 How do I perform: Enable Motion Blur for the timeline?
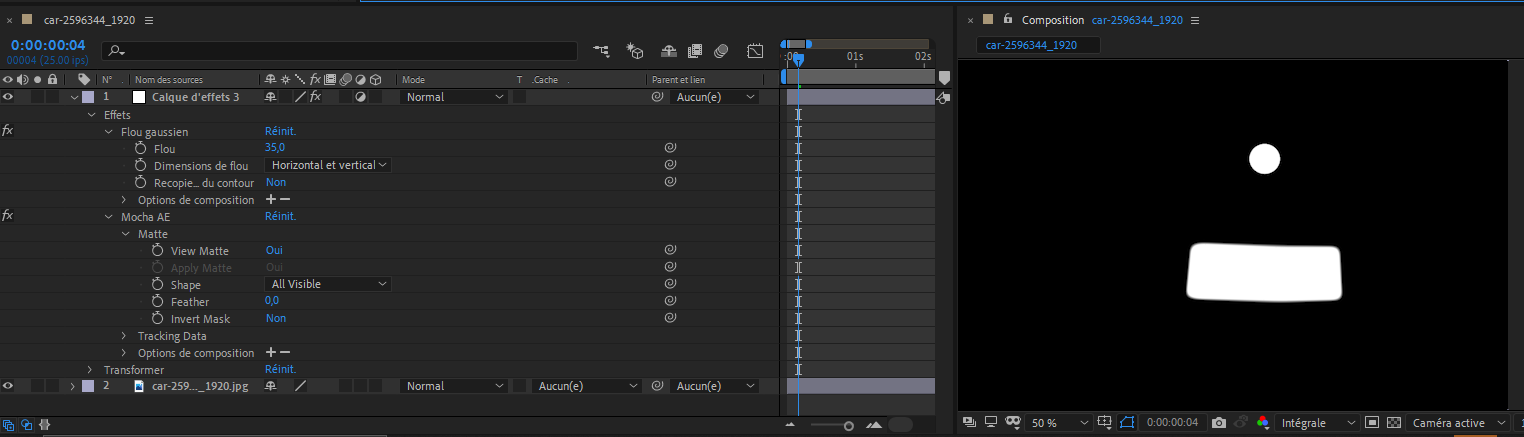[721, 50]
